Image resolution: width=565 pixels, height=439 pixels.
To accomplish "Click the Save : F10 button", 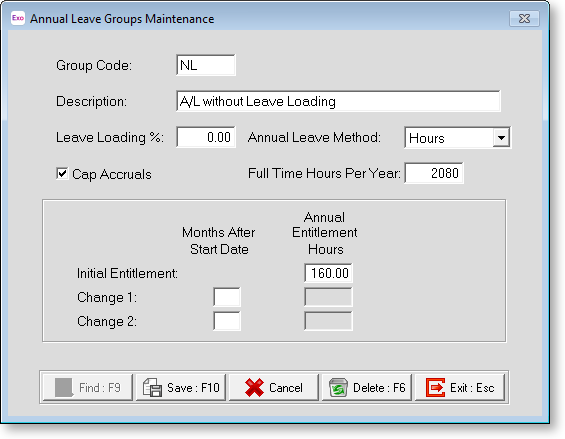I will [x=181, y=388].
